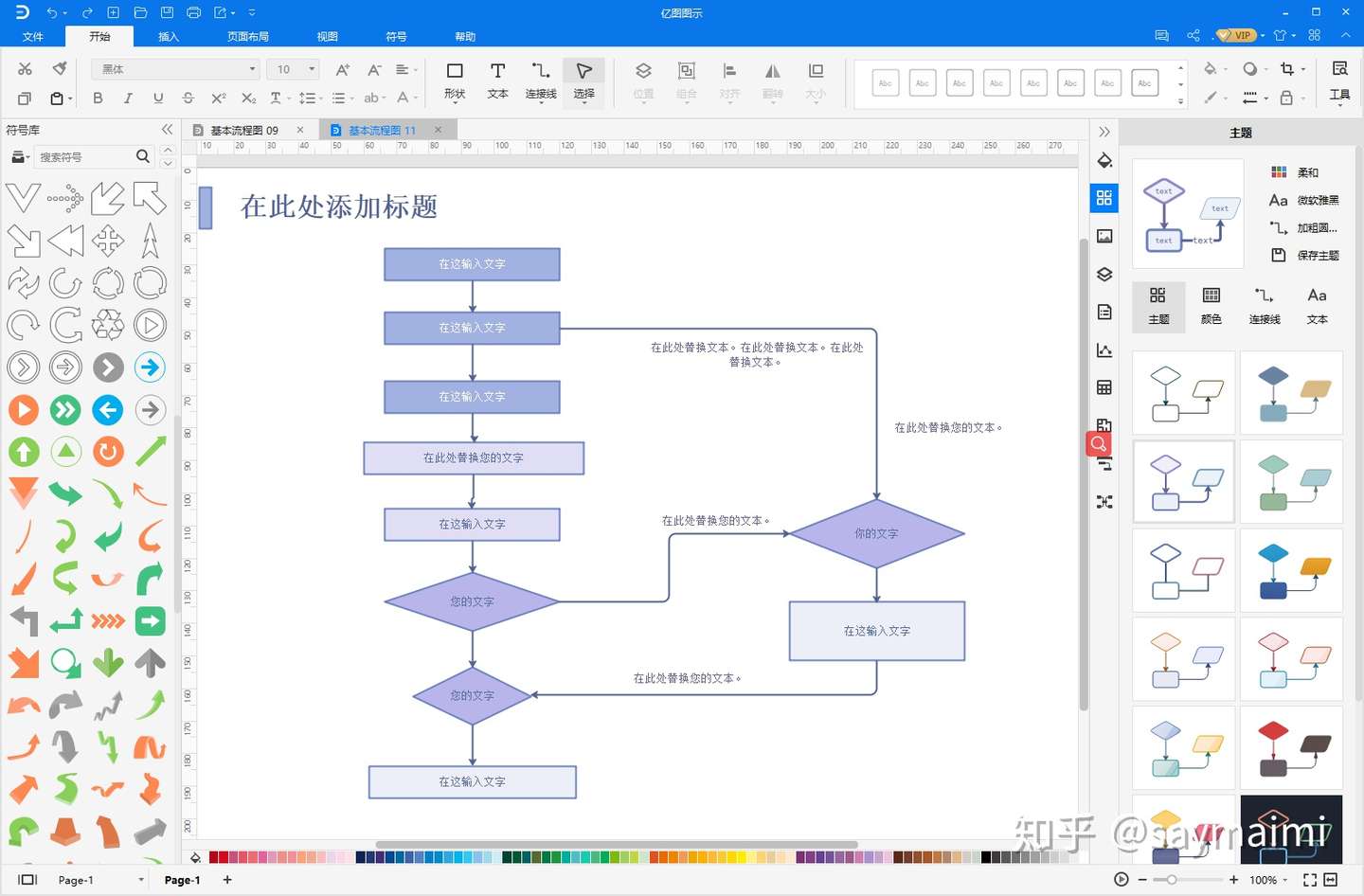Open the theme grid side panel icon
Screen dimensions: 1364x896
pos(1104,198)
